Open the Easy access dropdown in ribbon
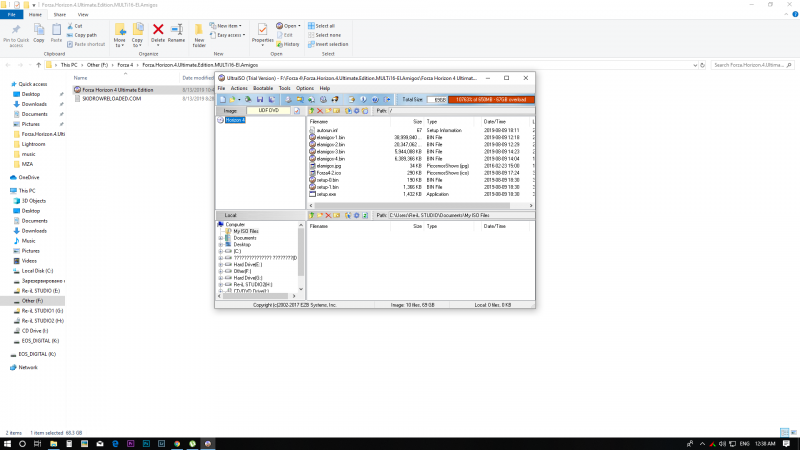The image size is (800, 450). (x=230, y=35)
